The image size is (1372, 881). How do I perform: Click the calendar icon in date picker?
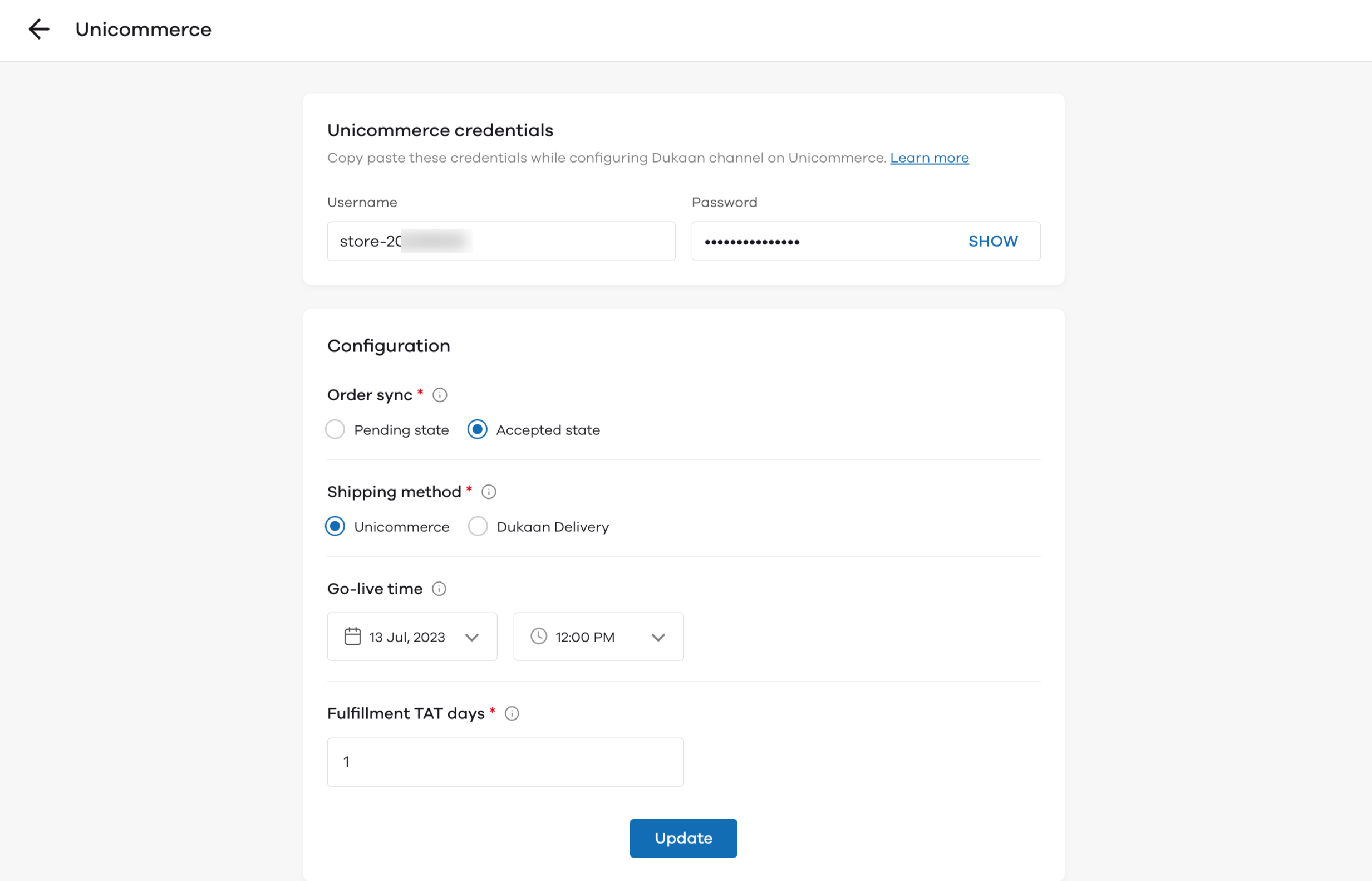(x=353, y=637)
